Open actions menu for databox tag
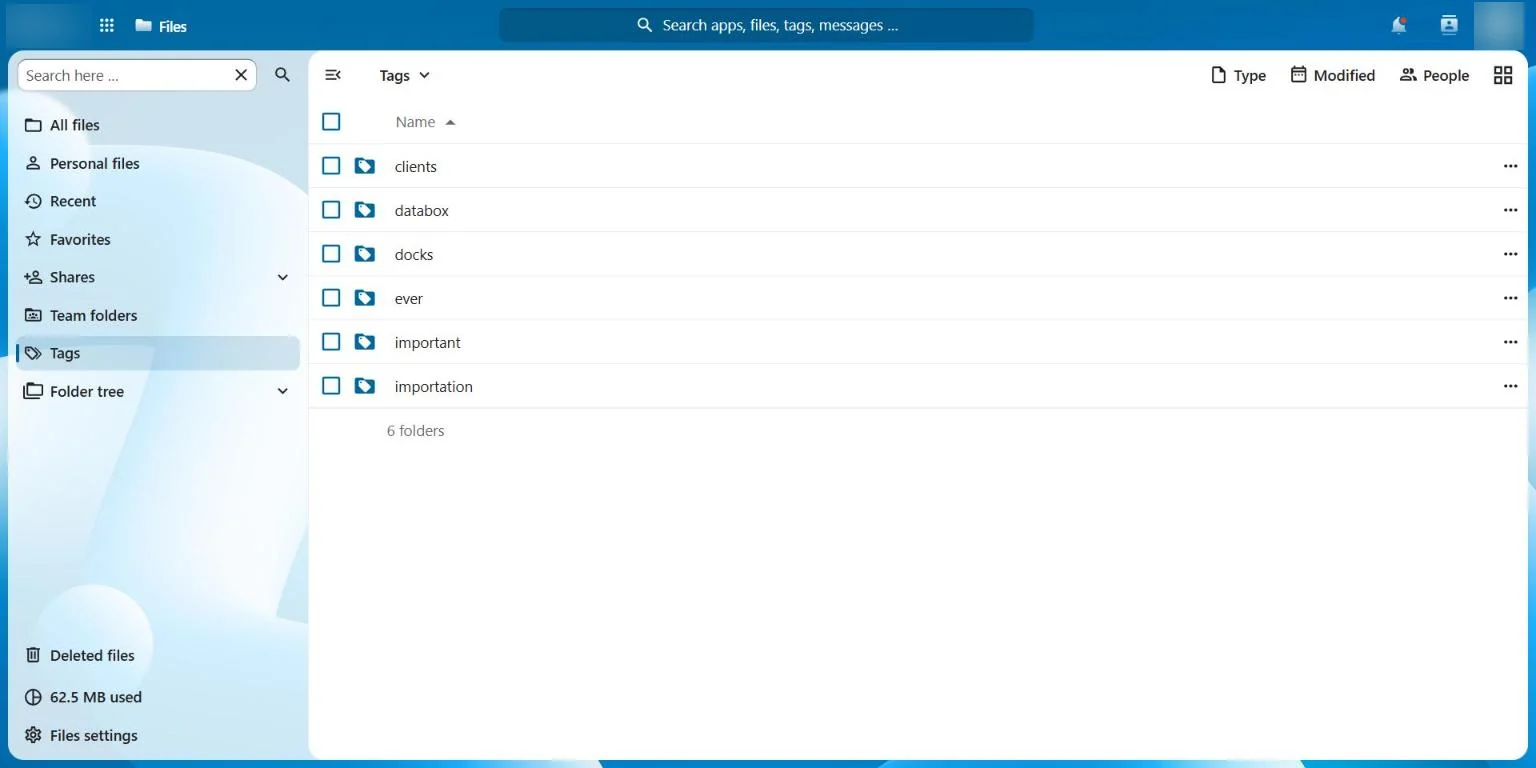The width and height of the screenshot is (1536, 768). point(1510,210)
